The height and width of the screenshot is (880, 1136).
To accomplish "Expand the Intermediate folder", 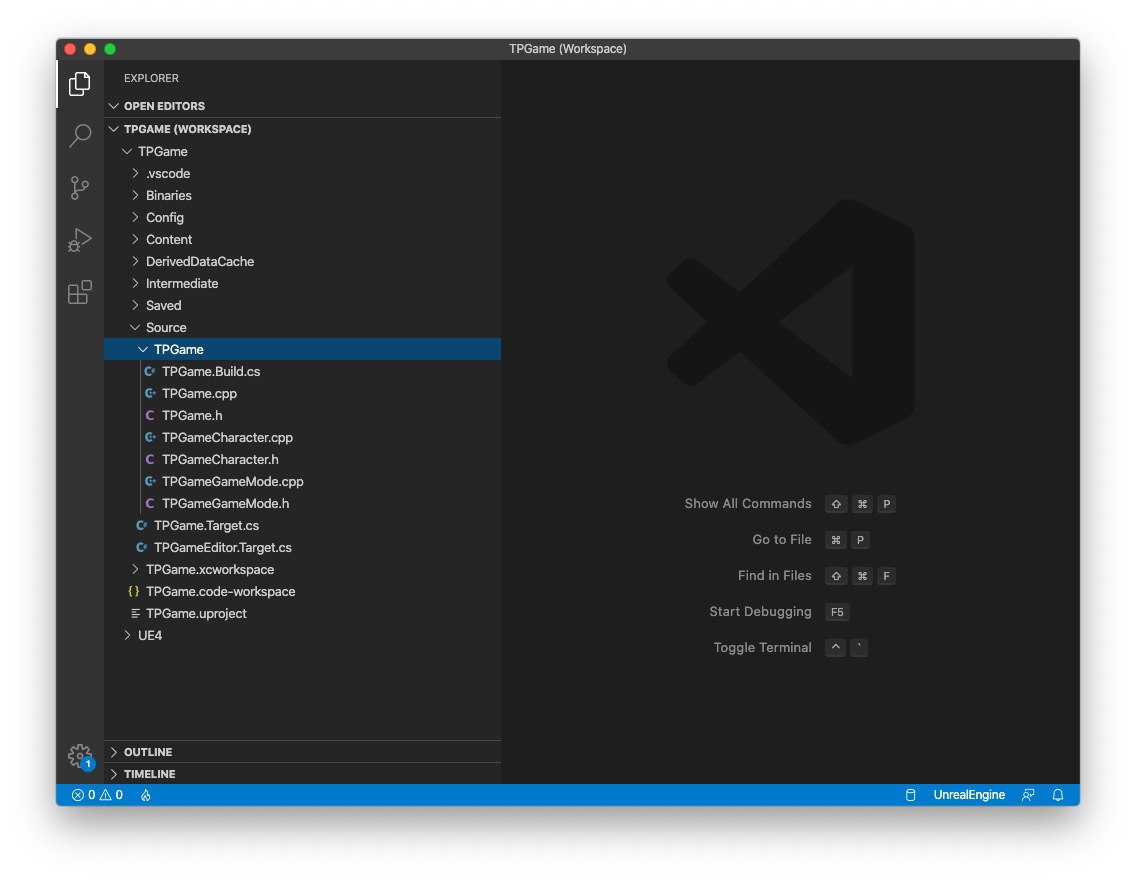I will 302,283.
